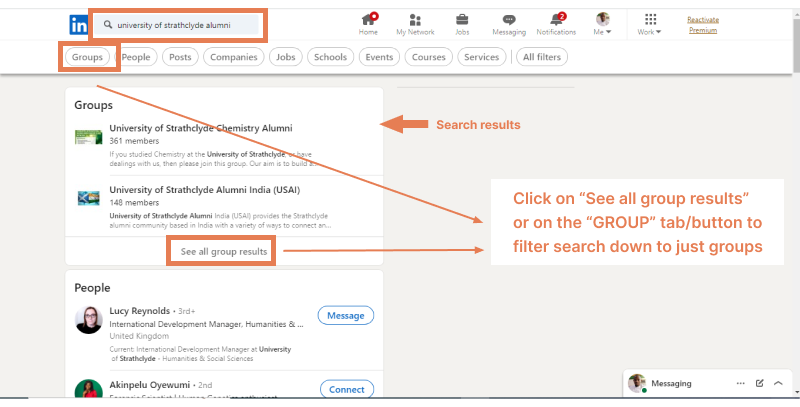Click the People section heading
800x407 pixels.
coord(92,288)
